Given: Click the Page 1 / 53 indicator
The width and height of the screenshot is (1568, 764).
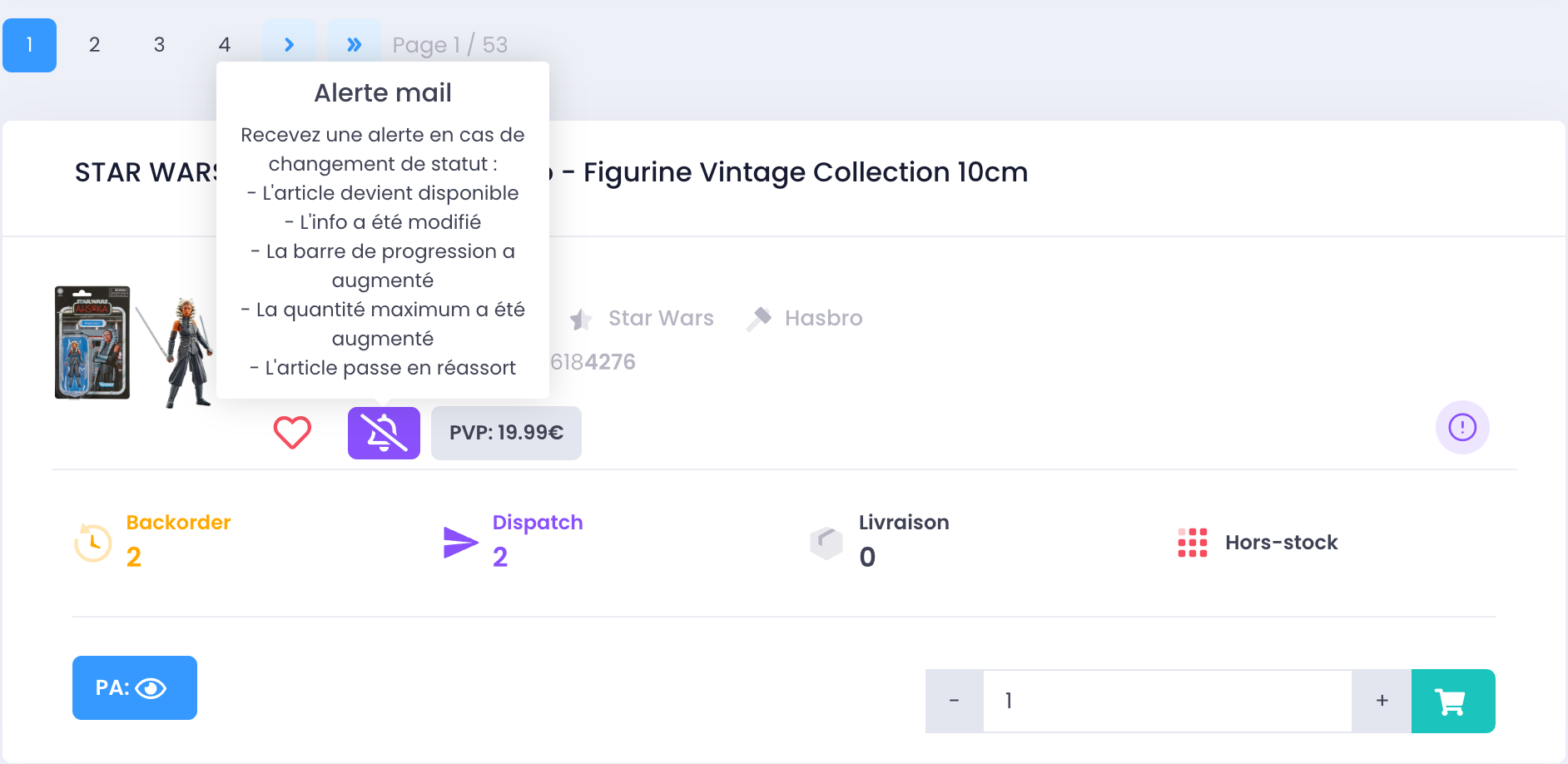Looking at the screenshot, I should pyautogui.click(x=450, y=45).
